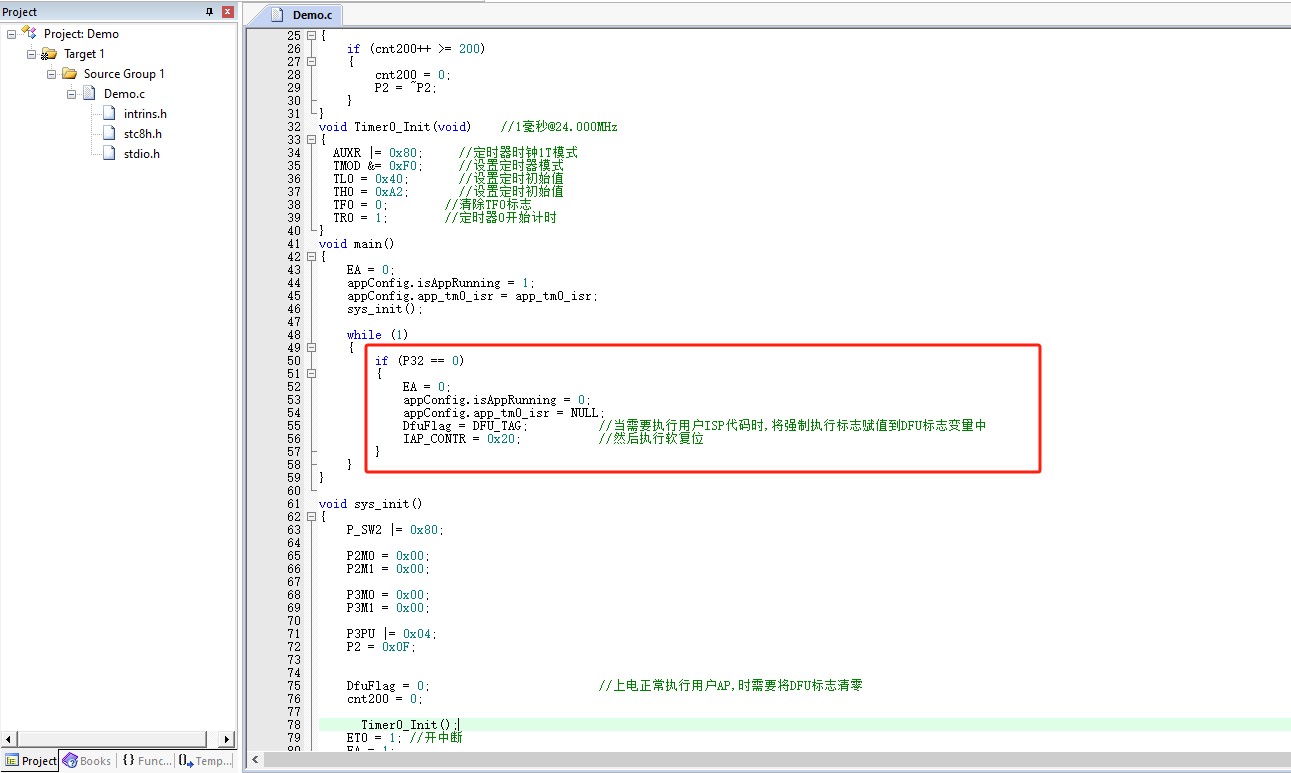Click "appConfig.app_tm0_isr = NULL;" line
Screen dimensions: 1291x773
coord(504,412)
